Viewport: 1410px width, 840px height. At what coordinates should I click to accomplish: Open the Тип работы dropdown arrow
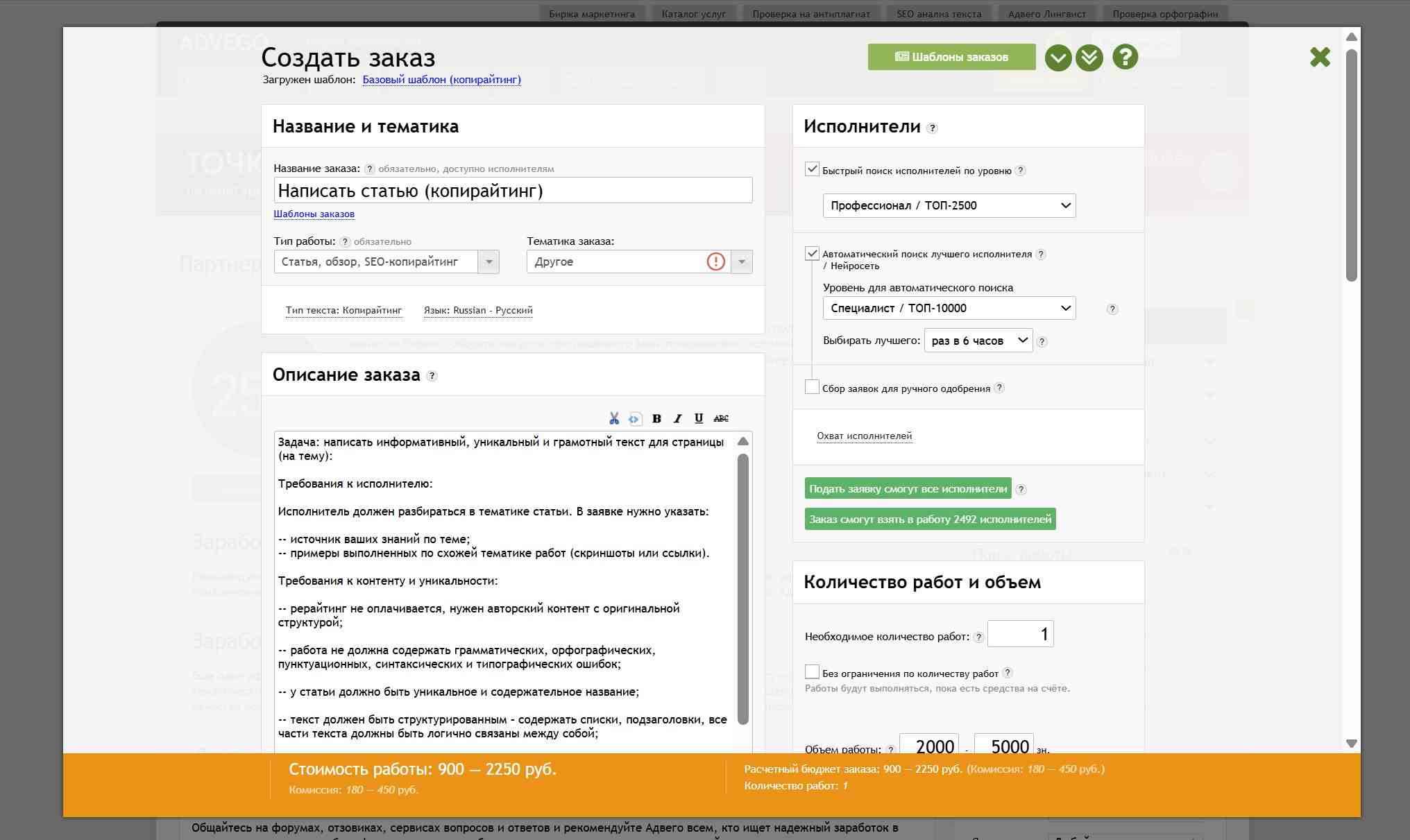click(489, 262)
